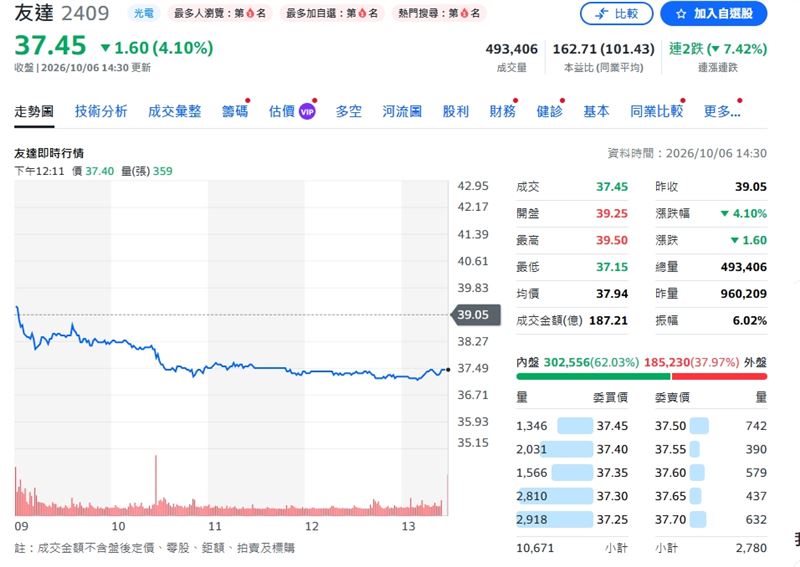800x567 pixels.
Task: Open the 估價 tab
Action: 282,111
